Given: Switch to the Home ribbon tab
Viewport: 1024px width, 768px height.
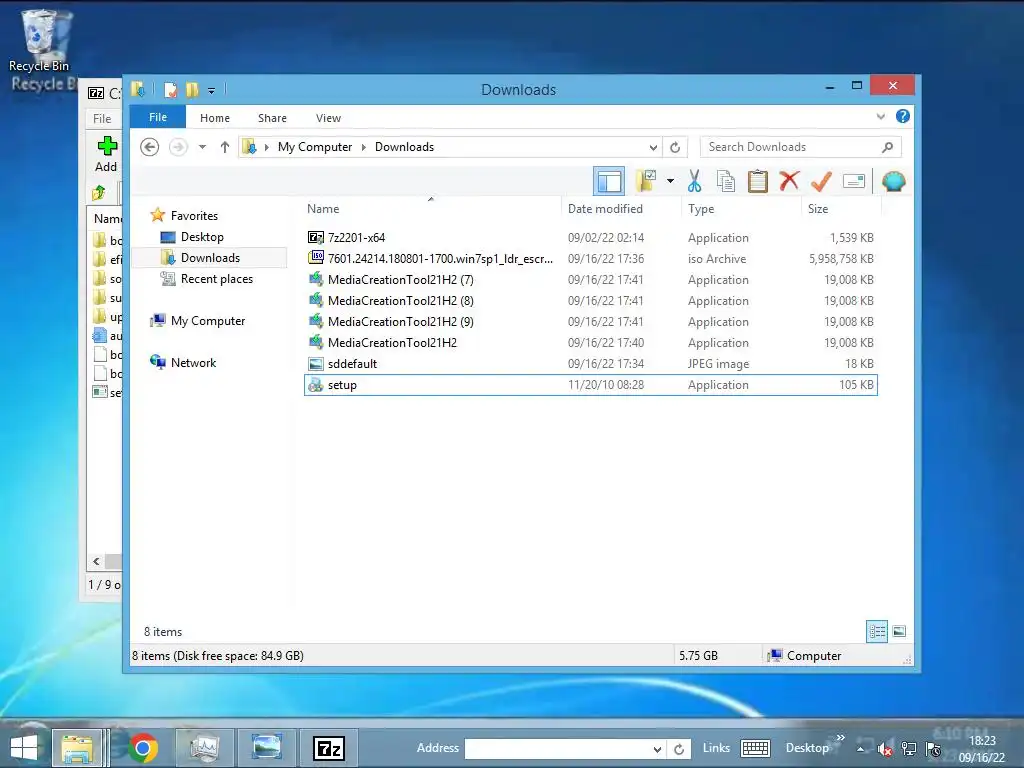Looking at the screenshot, I should click(215, 118).
